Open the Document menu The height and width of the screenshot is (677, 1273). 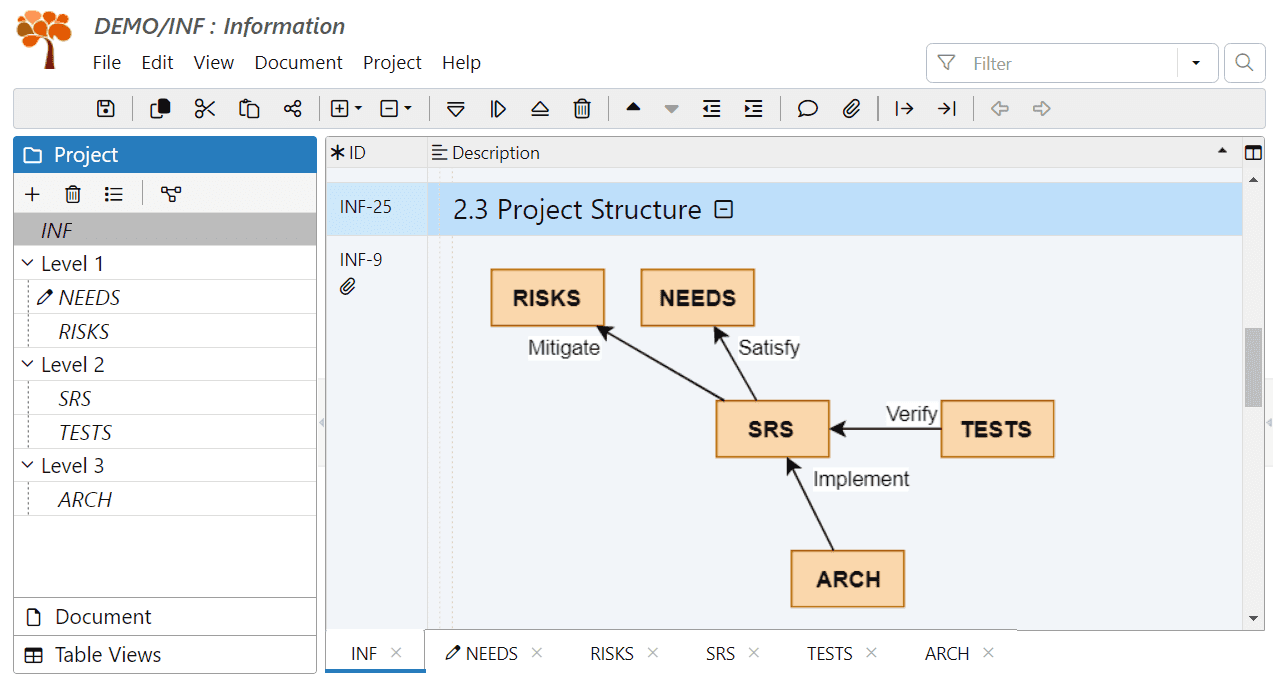[298, 62]
